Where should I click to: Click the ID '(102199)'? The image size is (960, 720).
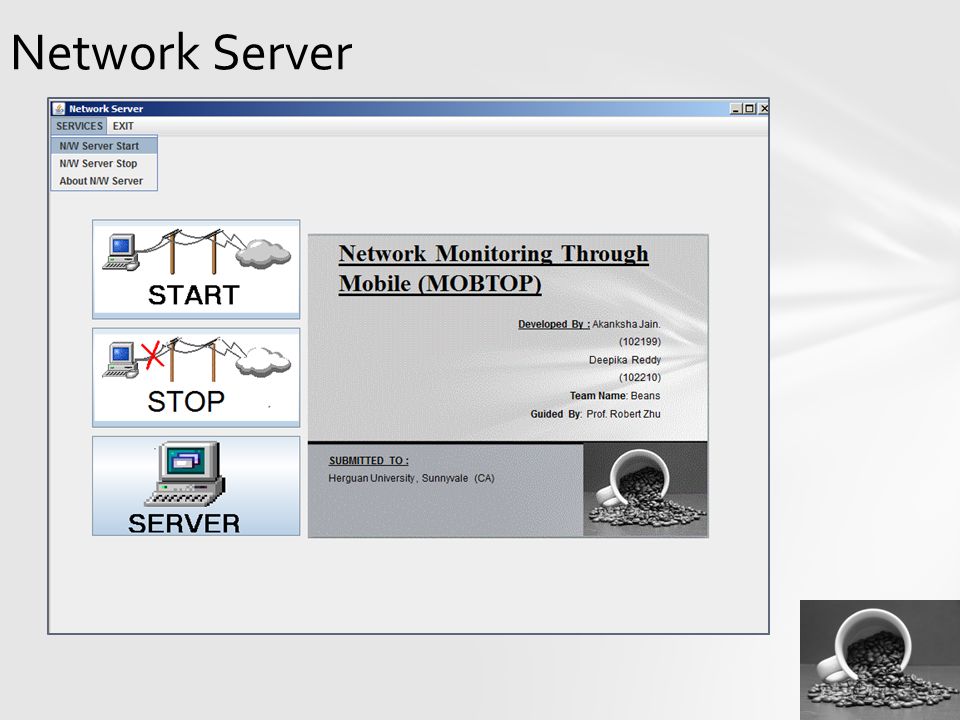coord(640,342)
